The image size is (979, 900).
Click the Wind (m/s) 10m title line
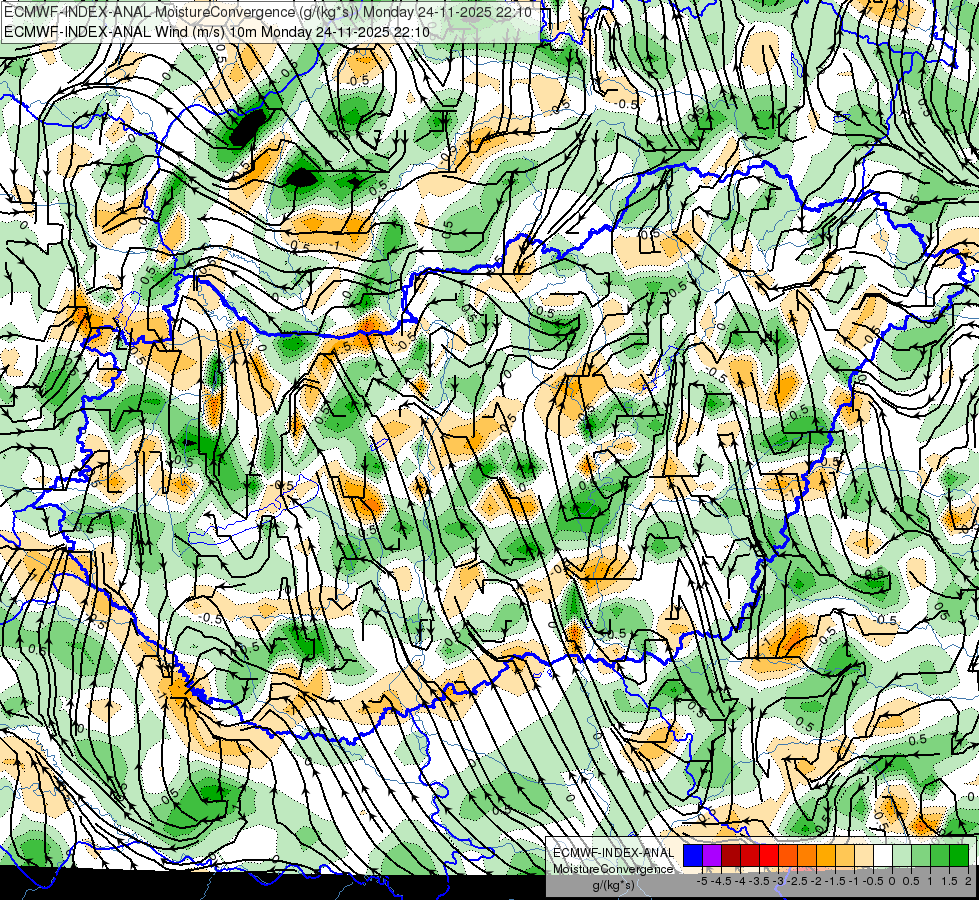[217, 31]
